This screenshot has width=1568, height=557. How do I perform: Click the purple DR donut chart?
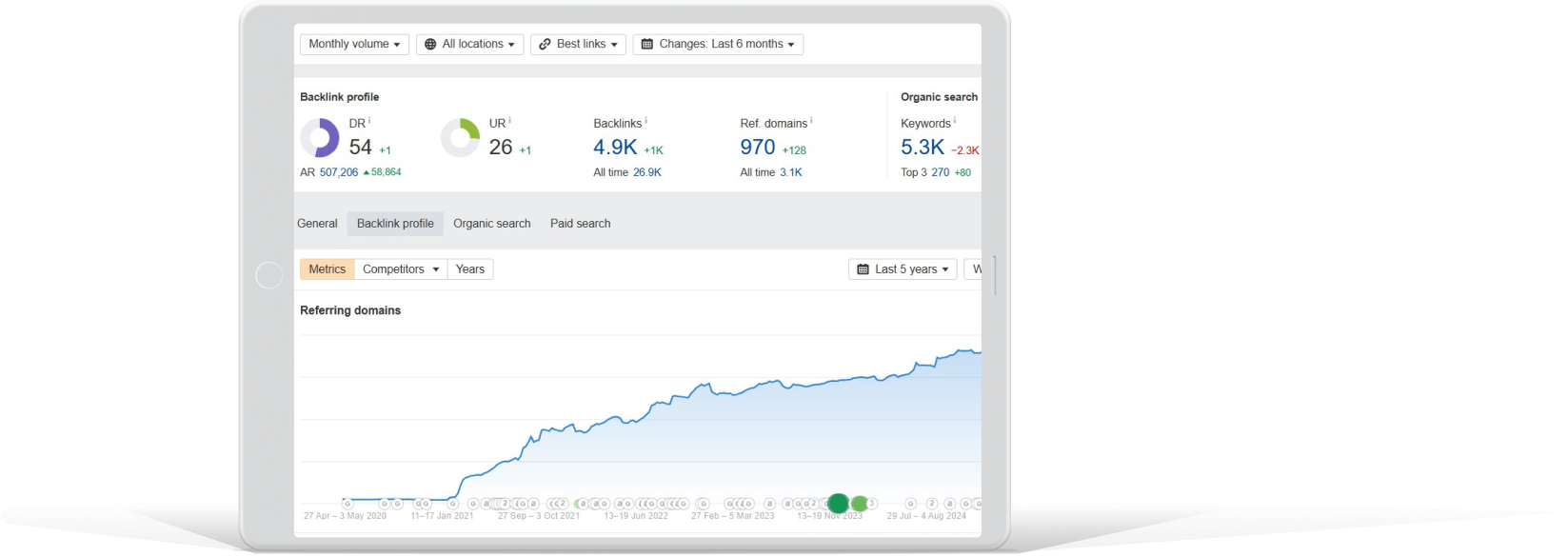pyautogui.click(x=320, y=138)
